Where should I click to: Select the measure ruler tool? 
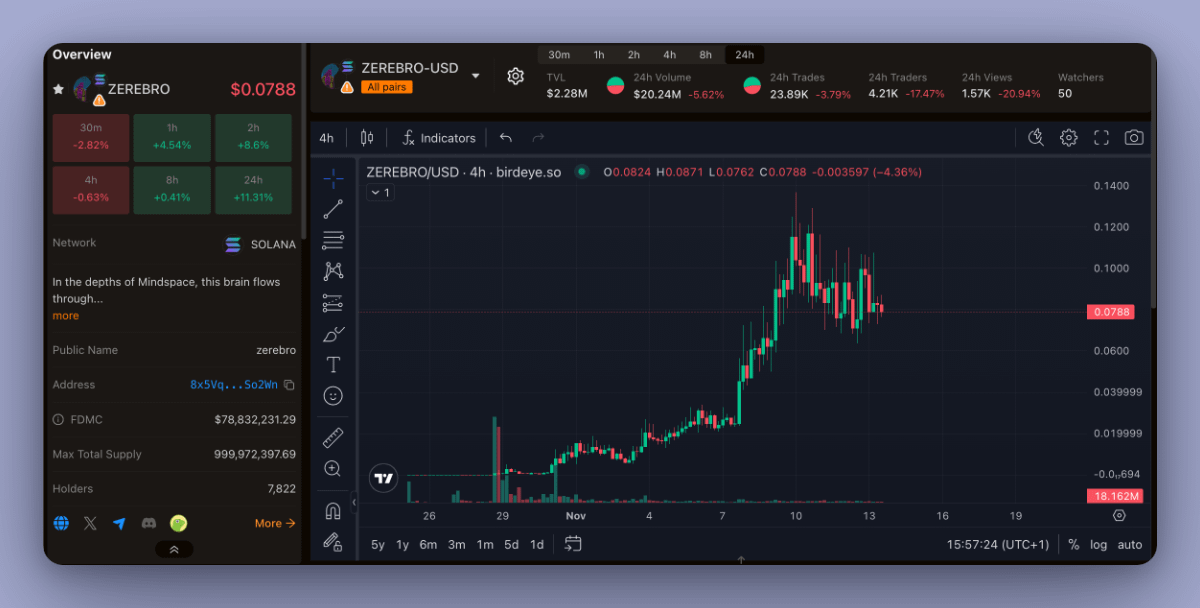(x=333, y=437)
